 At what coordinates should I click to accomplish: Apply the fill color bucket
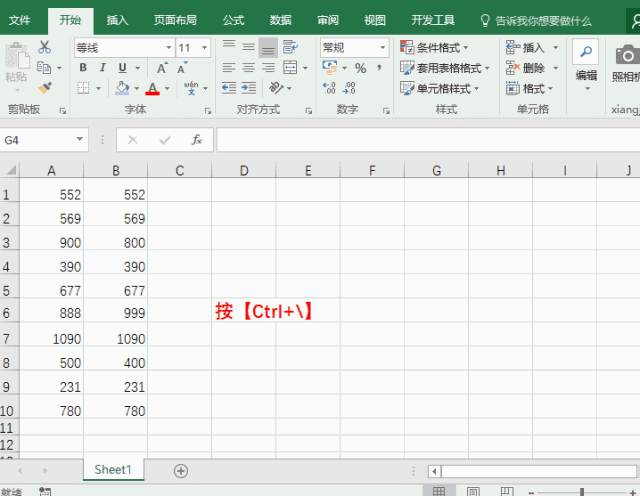pos(122,88)
